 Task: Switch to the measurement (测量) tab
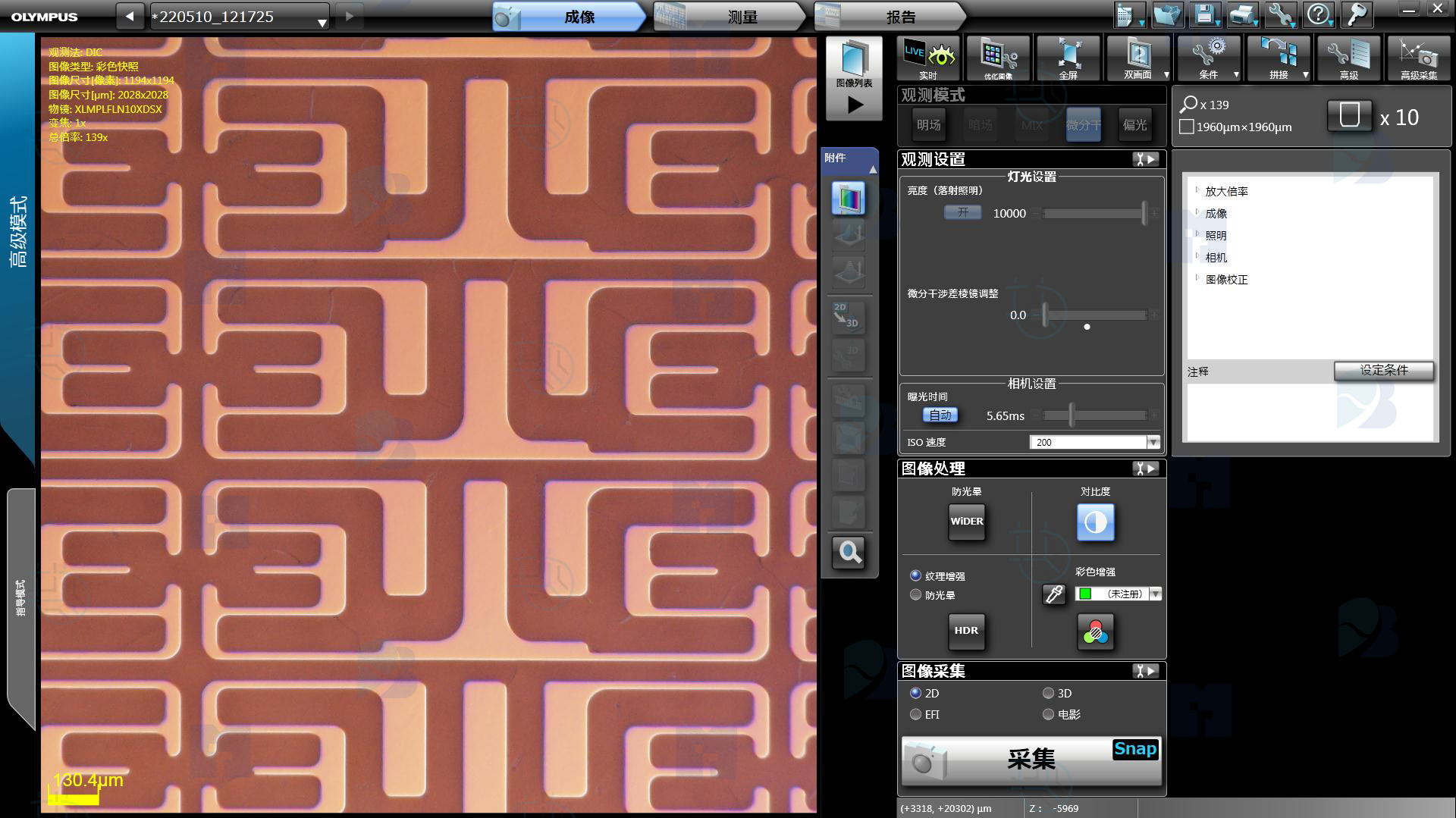tap(742, 17)
